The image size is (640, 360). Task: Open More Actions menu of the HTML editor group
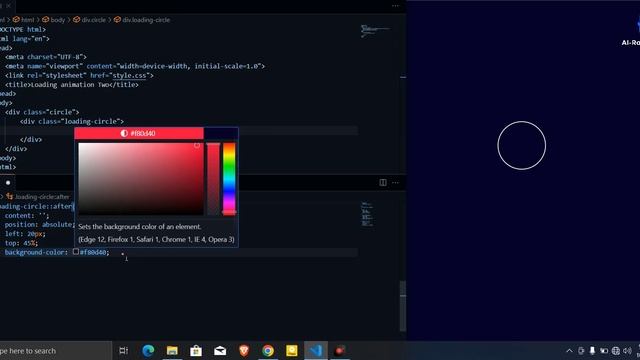point(395,6)
